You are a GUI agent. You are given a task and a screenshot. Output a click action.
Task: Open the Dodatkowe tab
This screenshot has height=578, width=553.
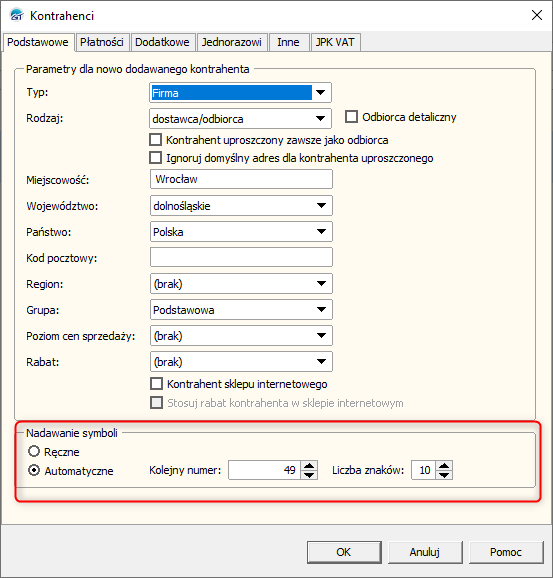pyautogui.click(x=162, y=42)
